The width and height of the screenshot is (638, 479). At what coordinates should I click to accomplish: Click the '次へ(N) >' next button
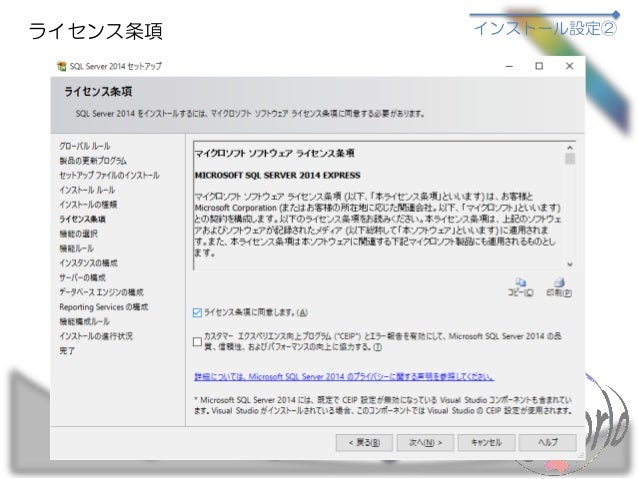tap(425, 442)
